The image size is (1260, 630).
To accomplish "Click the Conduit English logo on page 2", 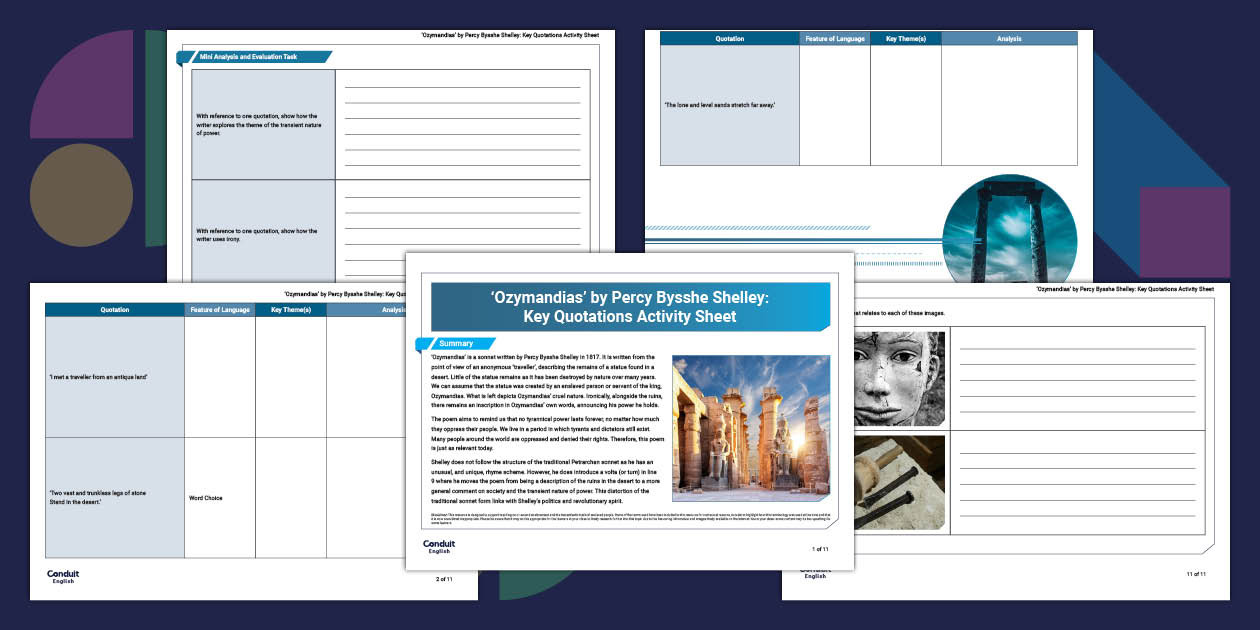I will coord(63,577).
